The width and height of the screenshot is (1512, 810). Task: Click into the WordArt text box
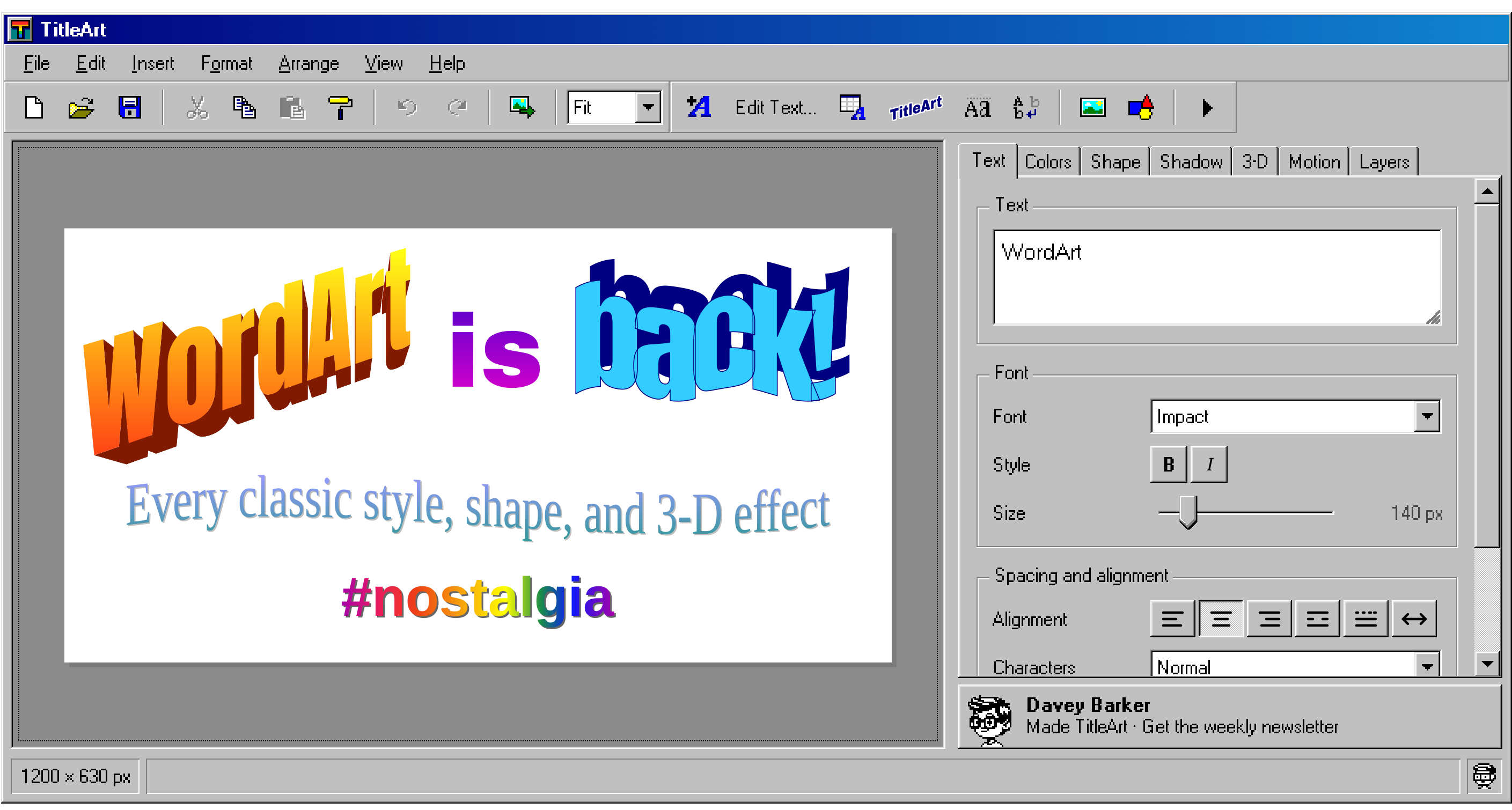1217,277
